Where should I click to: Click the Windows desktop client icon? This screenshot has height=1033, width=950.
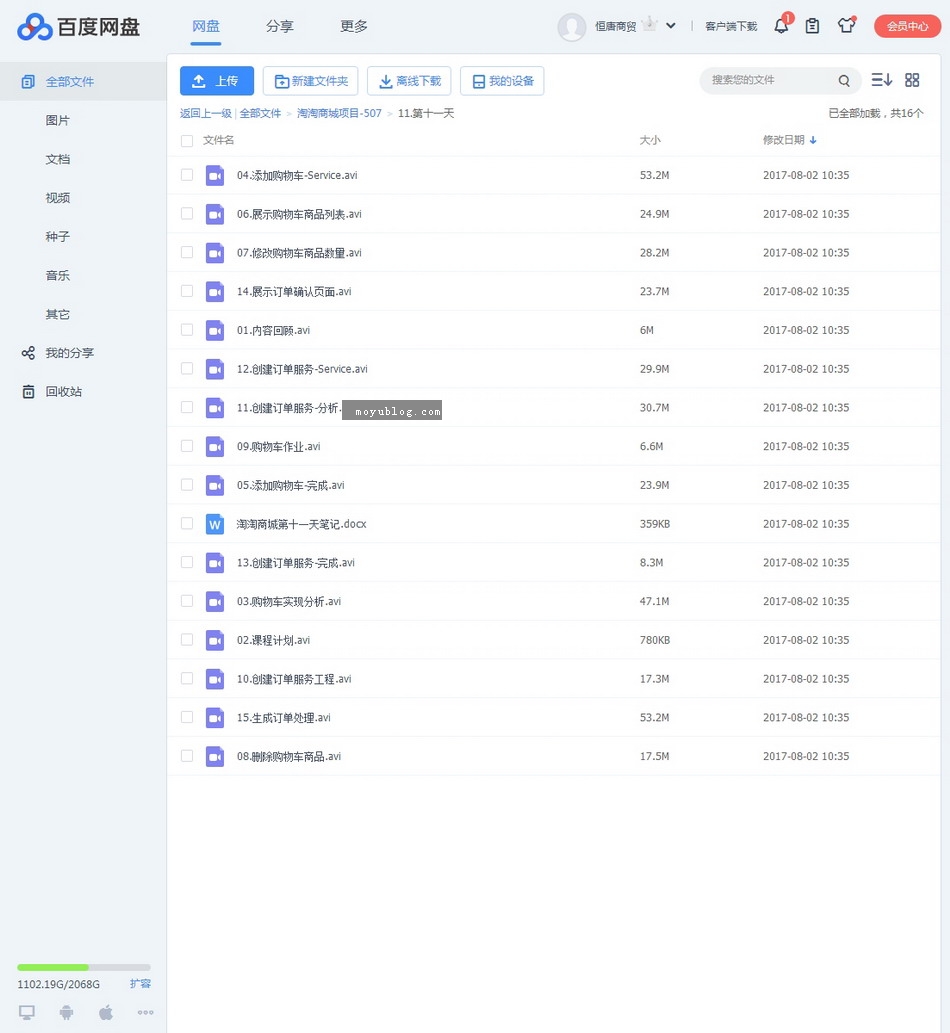click(26, 1012)
